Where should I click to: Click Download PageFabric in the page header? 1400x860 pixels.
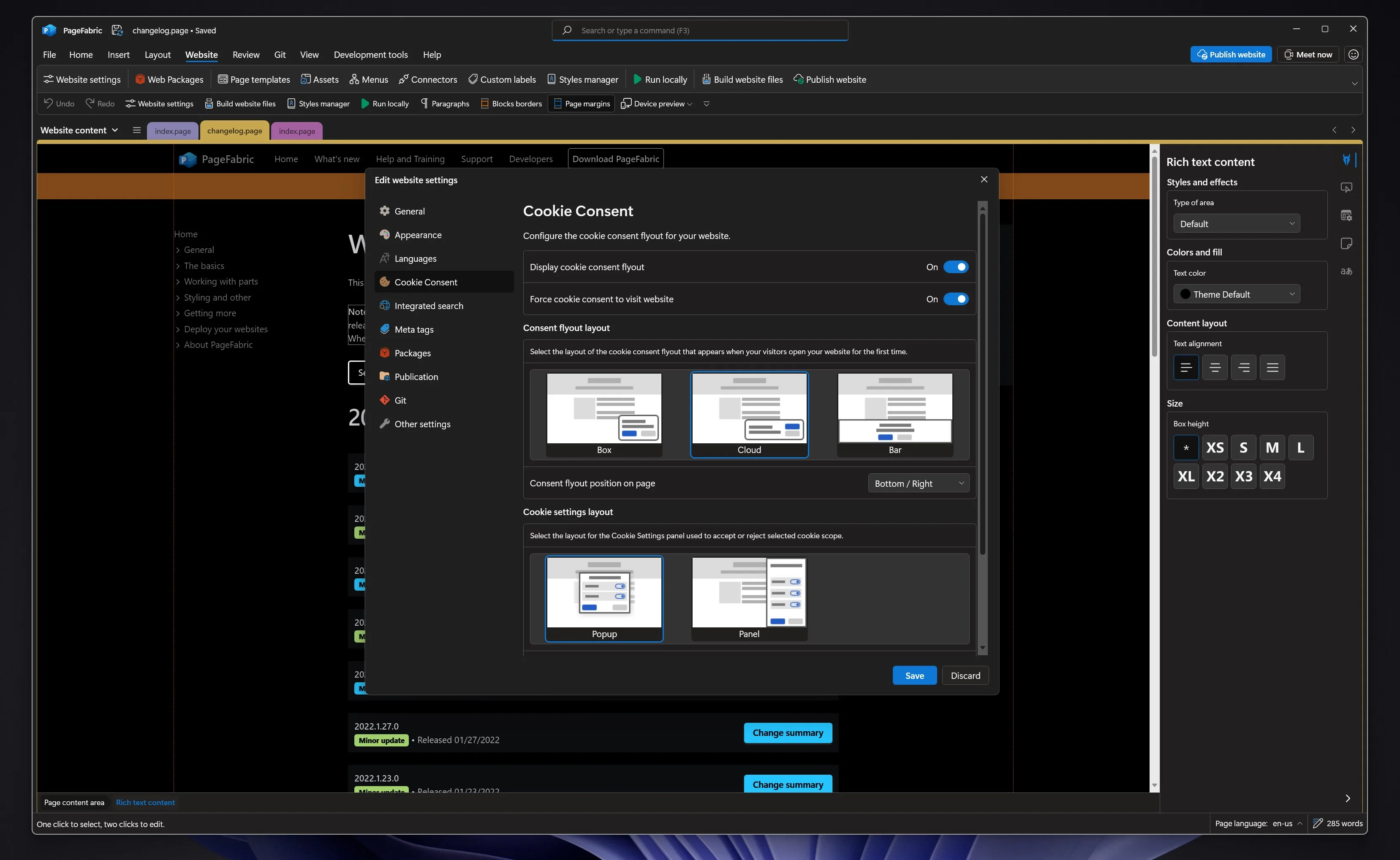point(615,159)
